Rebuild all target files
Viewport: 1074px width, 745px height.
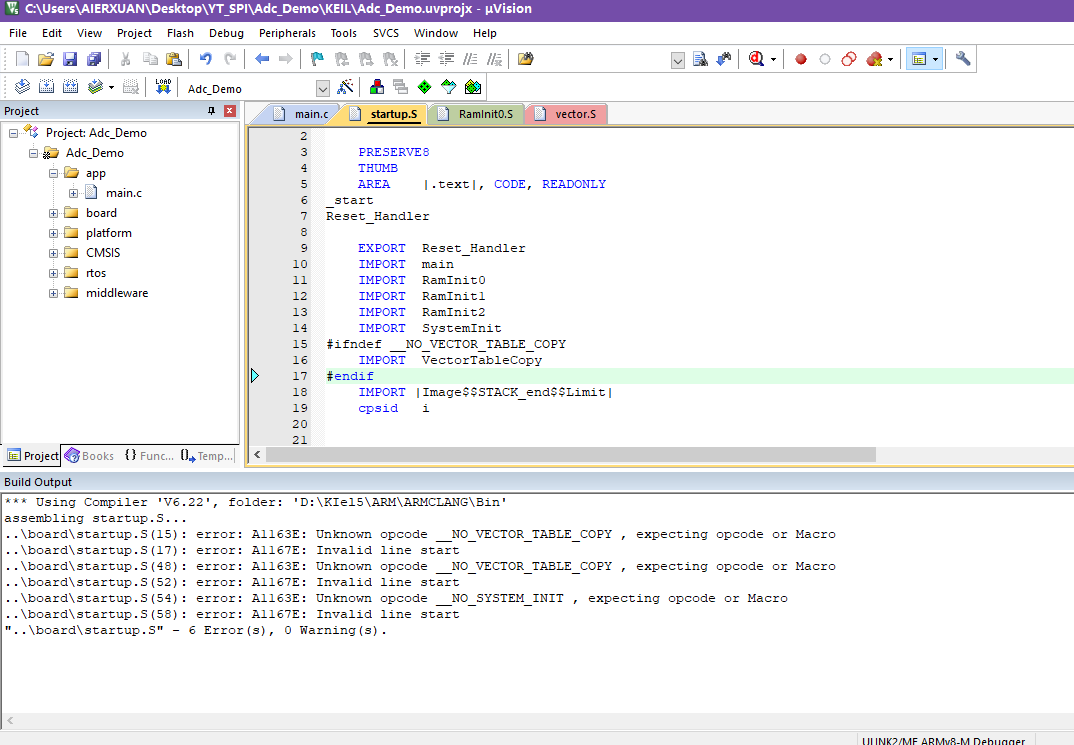coord(71,87)
